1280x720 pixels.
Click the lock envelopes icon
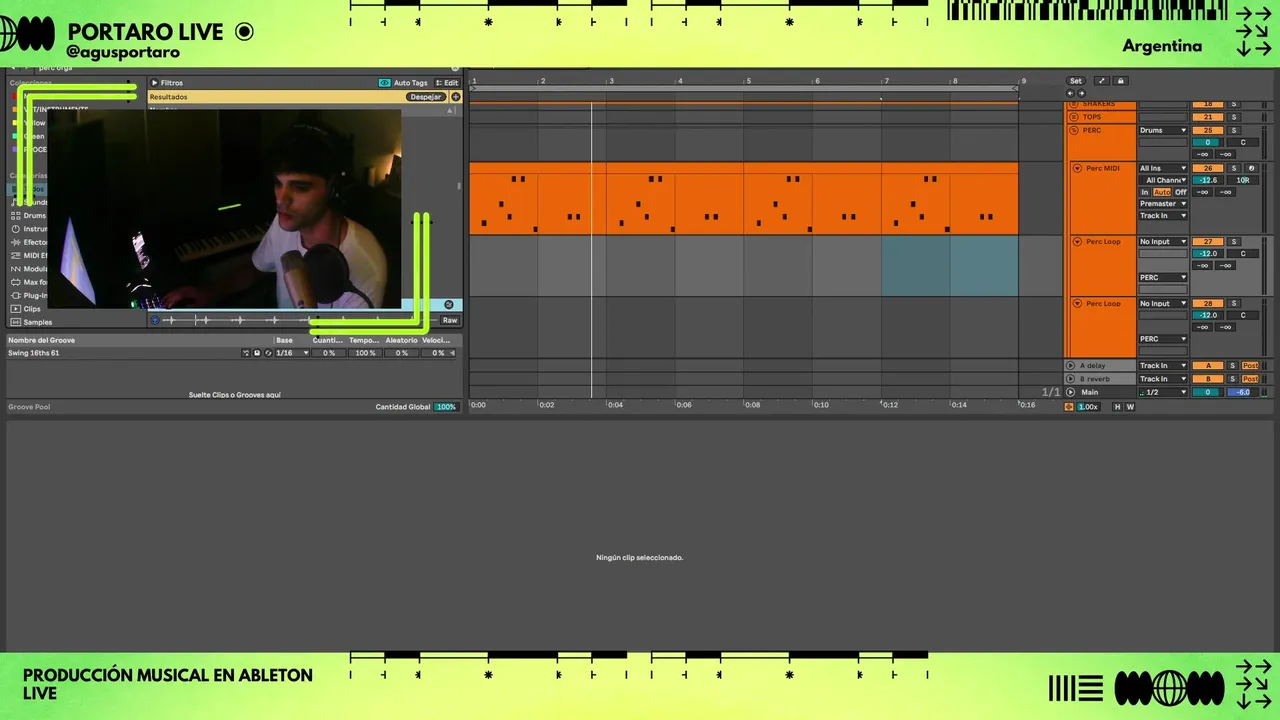pyautogui.click(x=1121, y=81)
